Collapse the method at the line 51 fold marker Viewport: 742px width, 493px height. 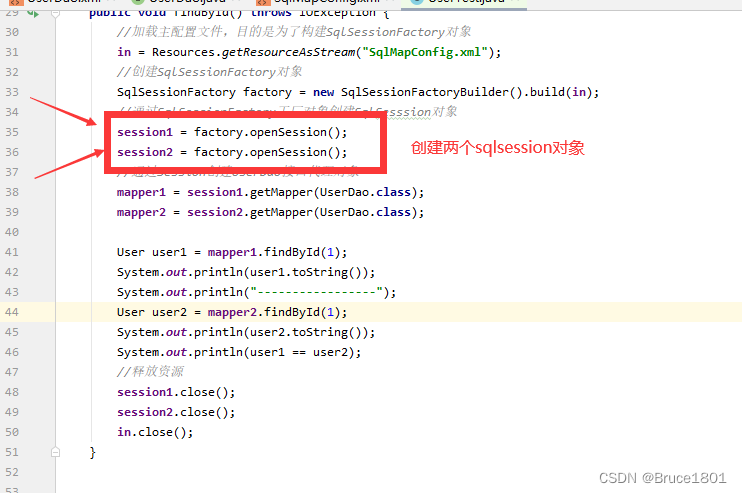pos(55,452)
